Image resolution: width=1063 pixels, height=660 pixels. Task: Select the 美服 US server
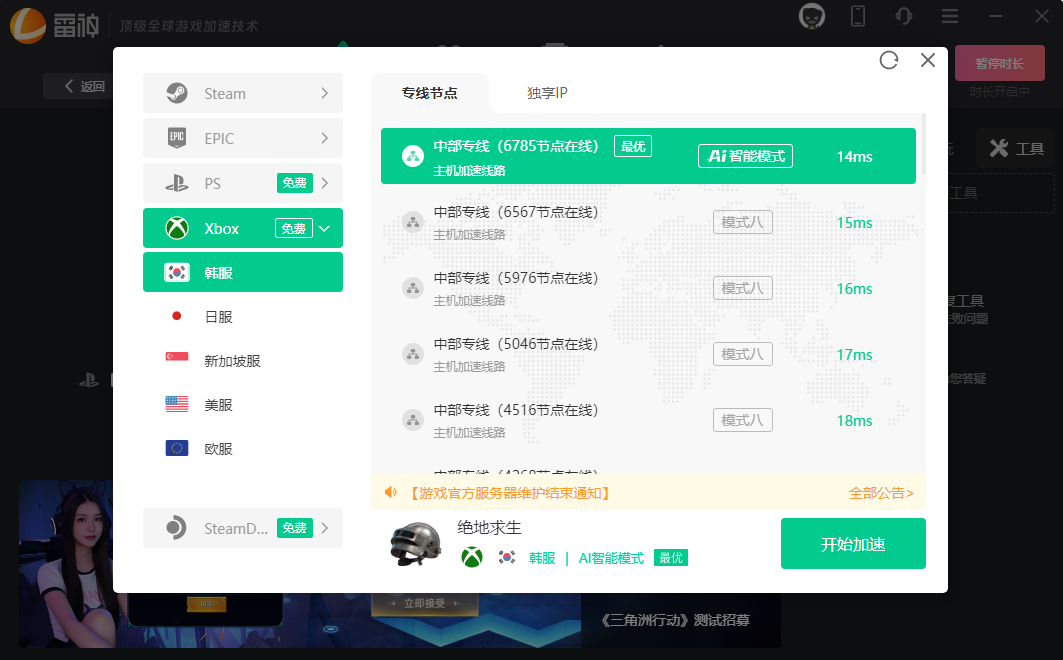243,405
